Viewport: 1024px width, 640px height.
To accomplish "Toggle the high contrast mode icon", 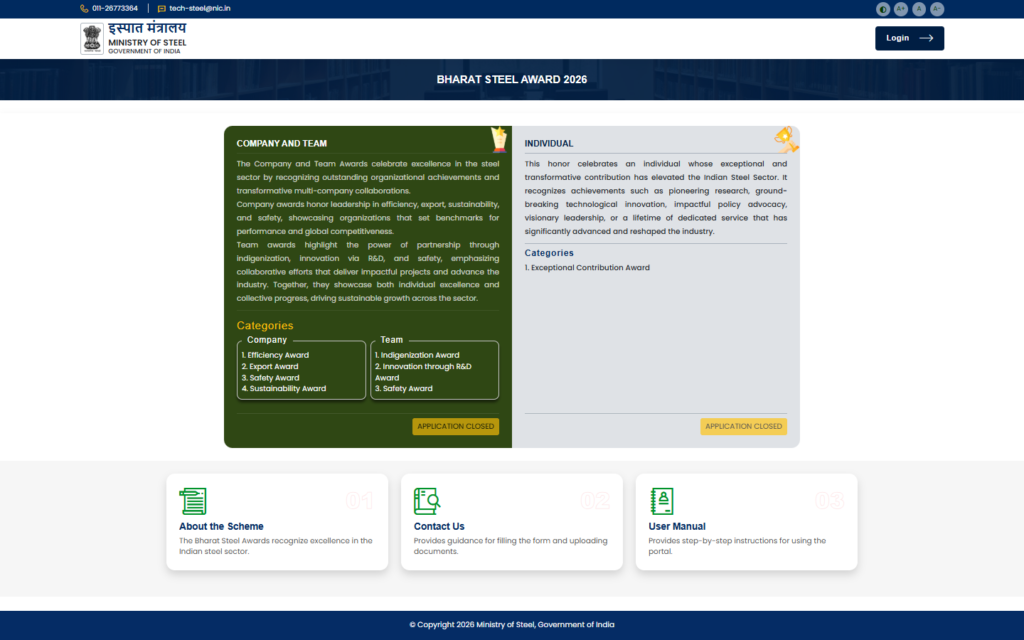I will coord(883,9).
